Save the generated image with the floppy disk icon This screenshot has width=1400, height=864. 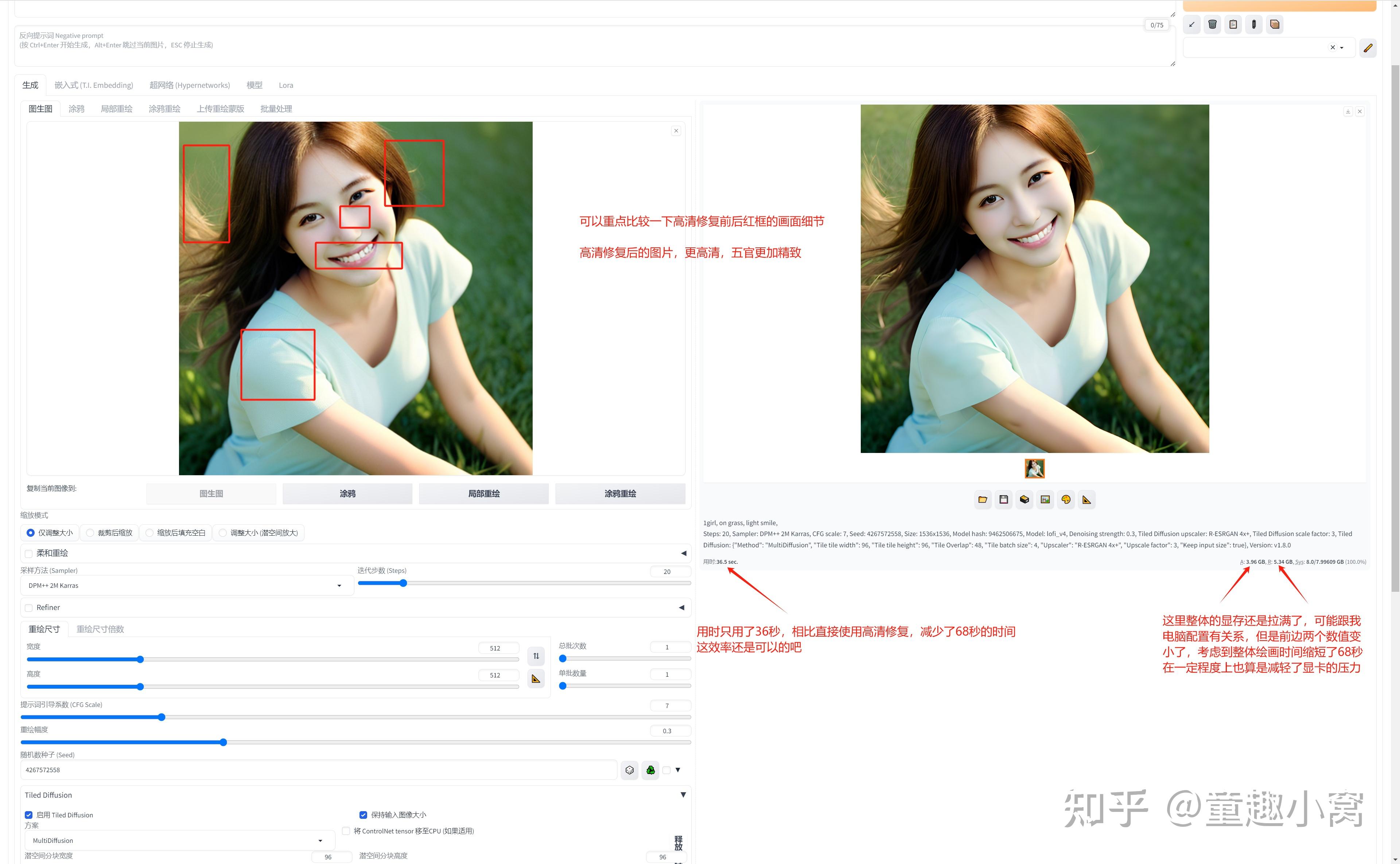coord(1003,499)
